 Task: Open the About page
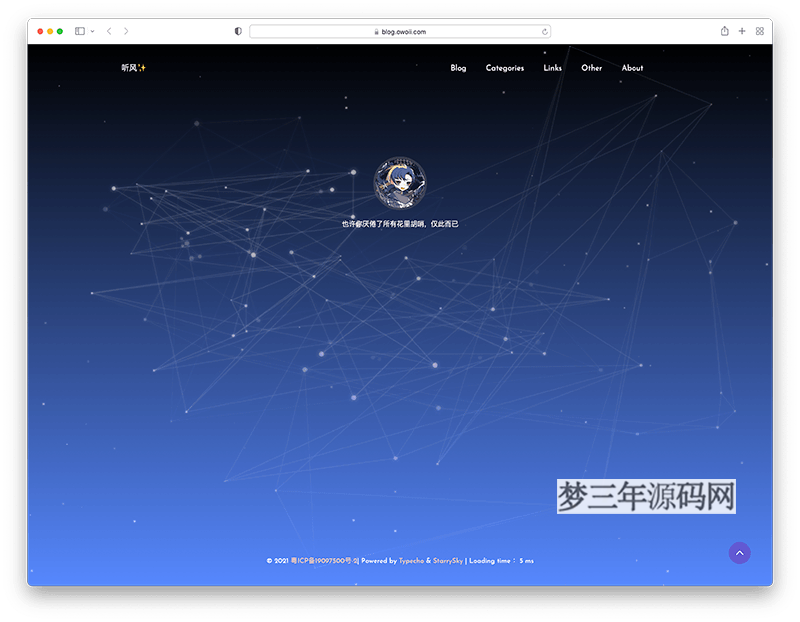(632, 68)
